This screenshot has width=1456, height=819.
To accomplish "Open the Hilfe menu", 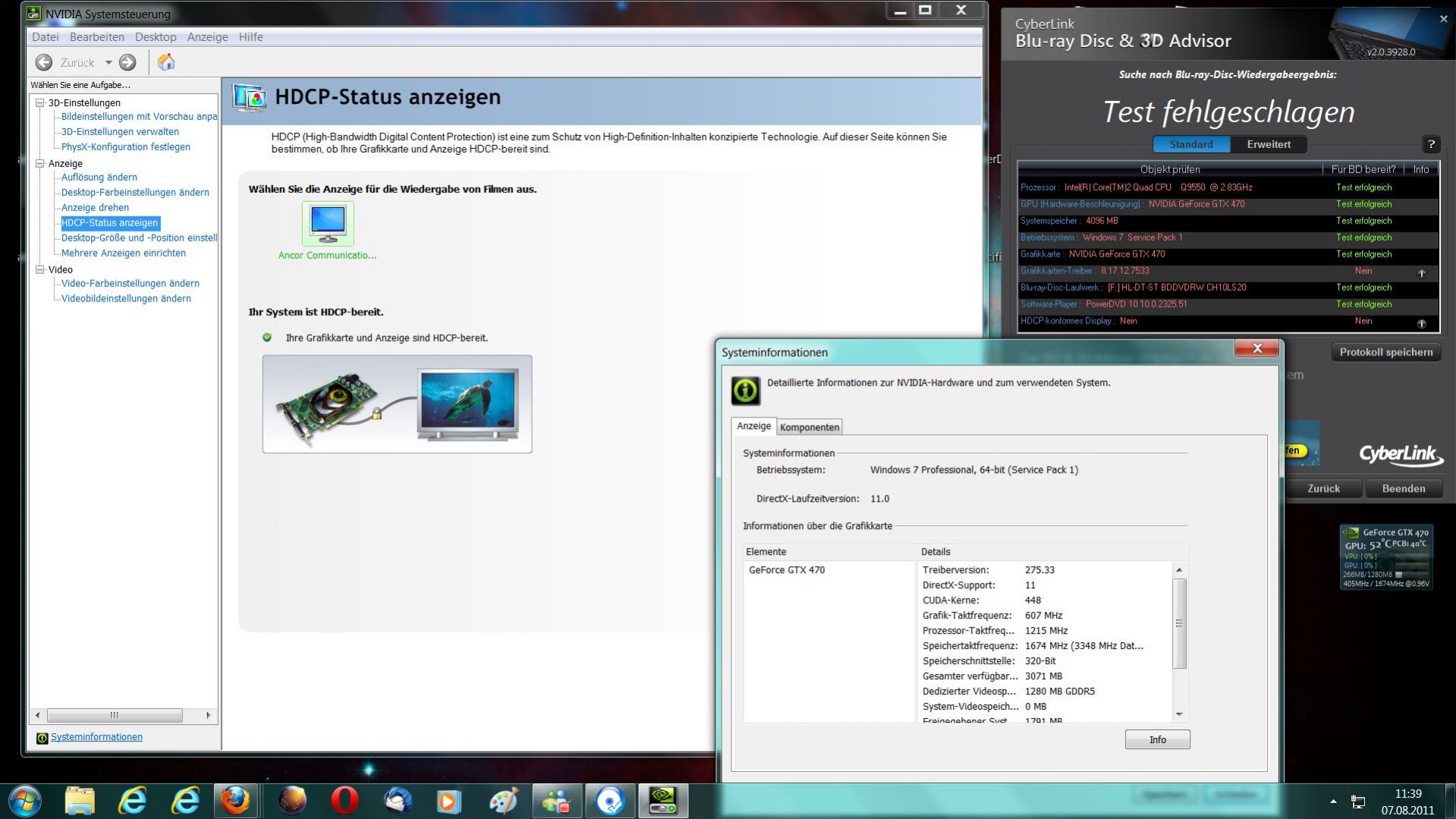I will coord(250,36).
